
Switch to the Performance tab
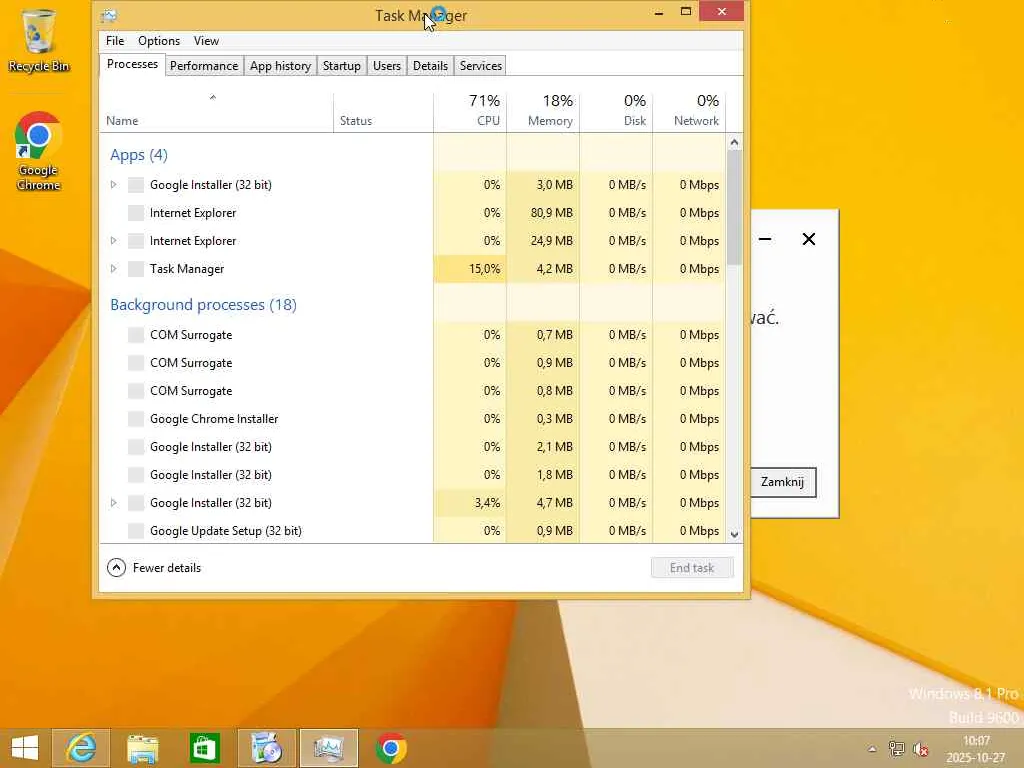[204, 66]
